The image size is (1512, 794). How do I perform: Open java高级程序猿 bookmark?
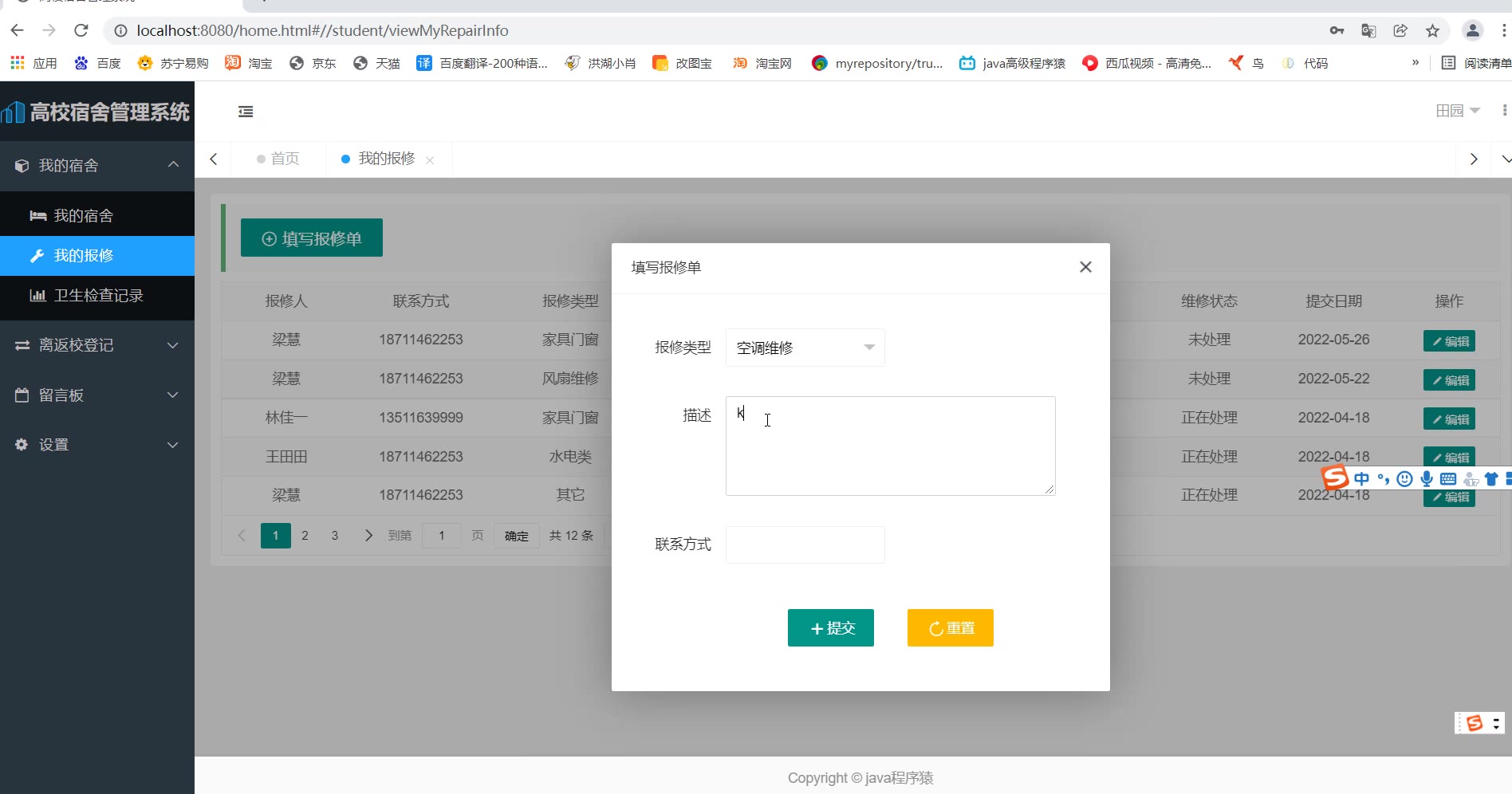point(1012,63)
